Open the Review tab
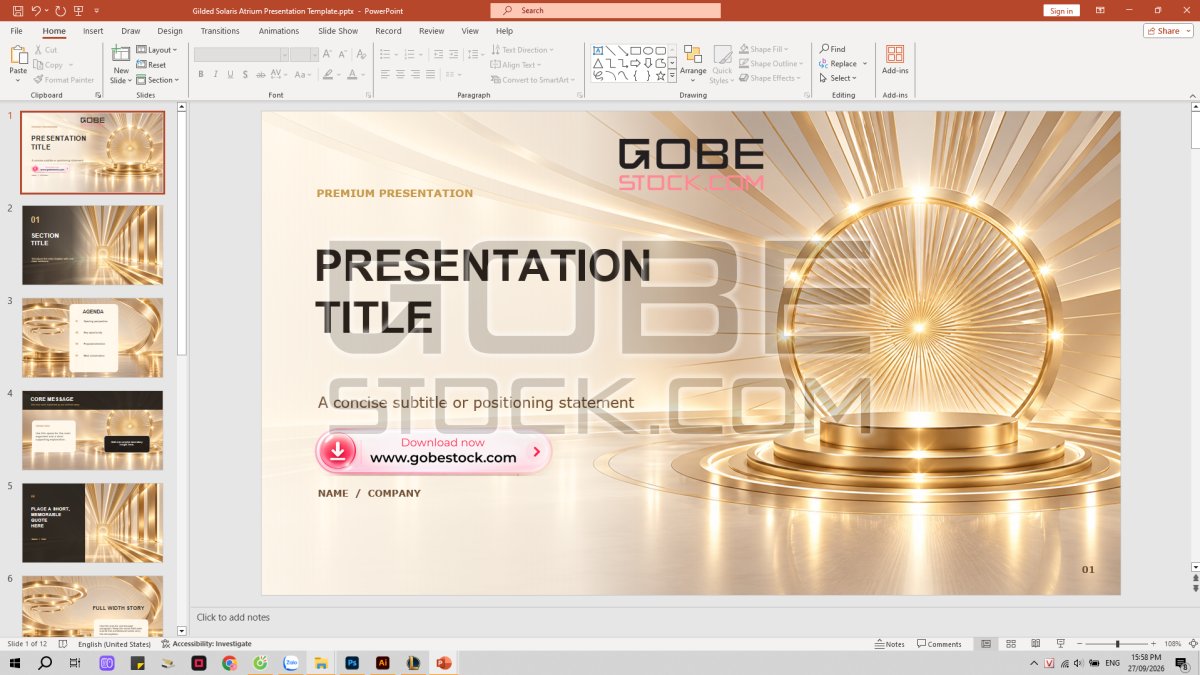 (432, 31)
